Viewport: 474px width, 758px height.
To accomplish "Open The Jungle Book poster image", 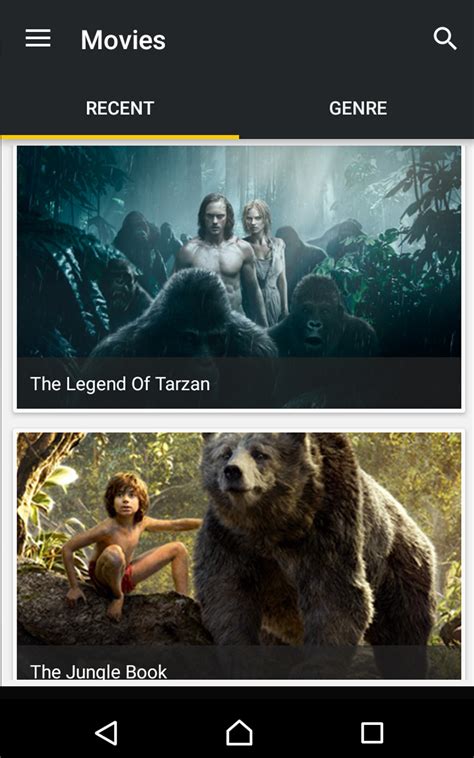I will (x=239, y=539).
